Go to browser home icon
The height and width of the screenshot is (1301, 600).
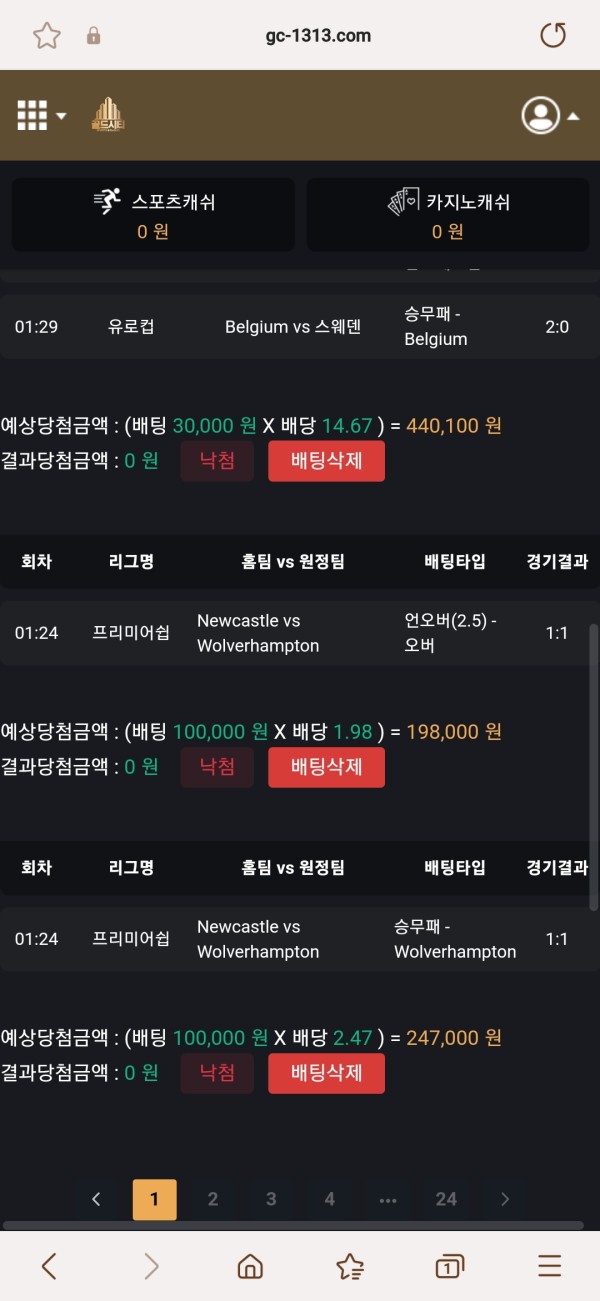(x=250, y=1267)
